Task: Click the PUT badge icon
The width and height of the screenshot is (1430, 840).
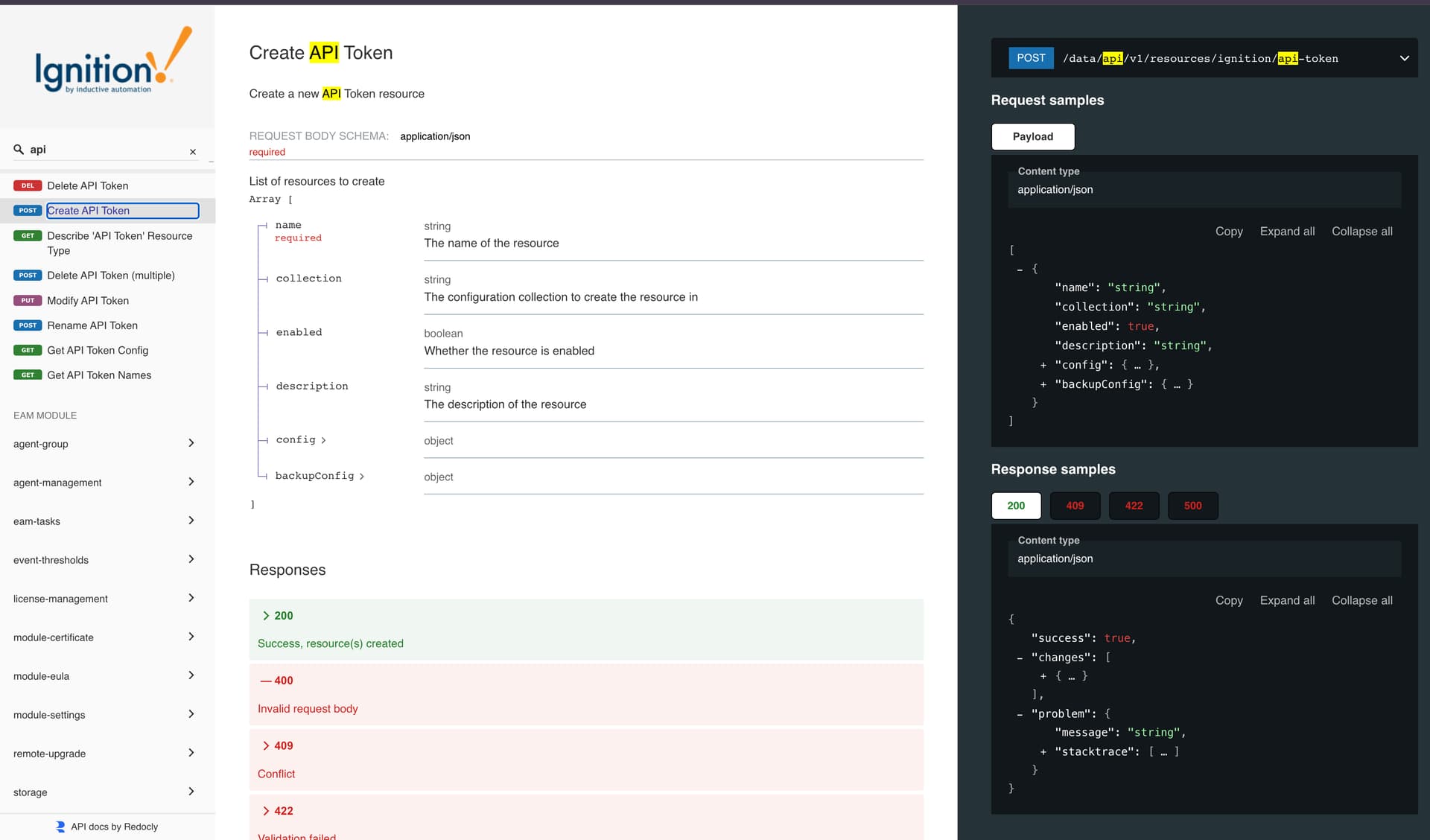Action: click(28, 301)
